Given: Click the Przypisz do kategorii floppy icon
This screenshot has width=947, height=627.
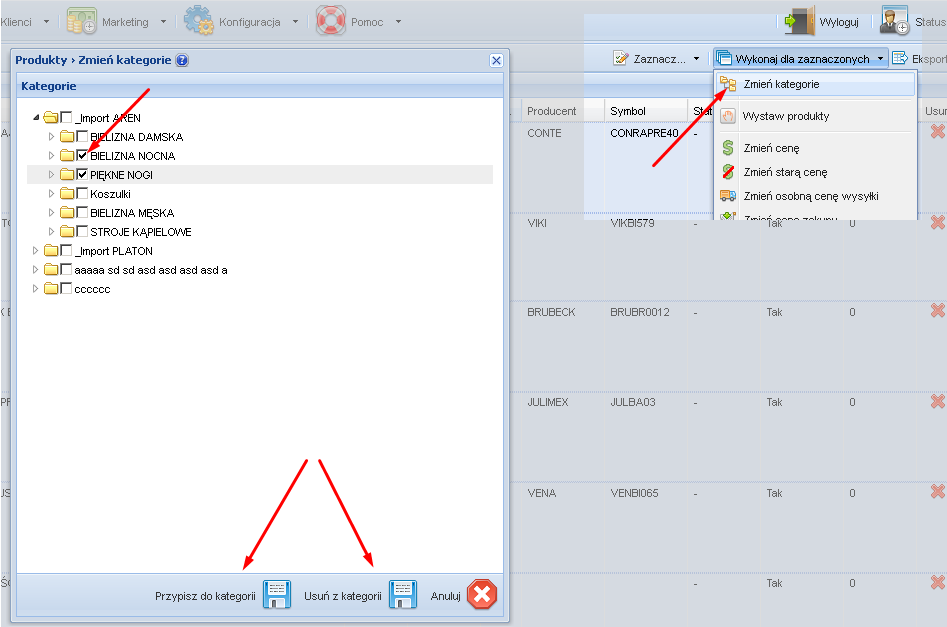Looking at the screenshot, I should 277,595.
